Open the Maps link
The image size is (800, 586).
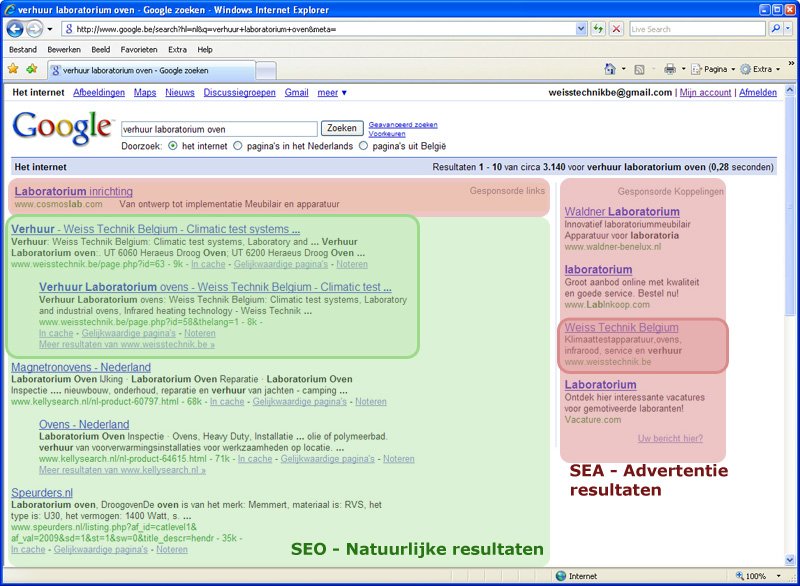145,92
